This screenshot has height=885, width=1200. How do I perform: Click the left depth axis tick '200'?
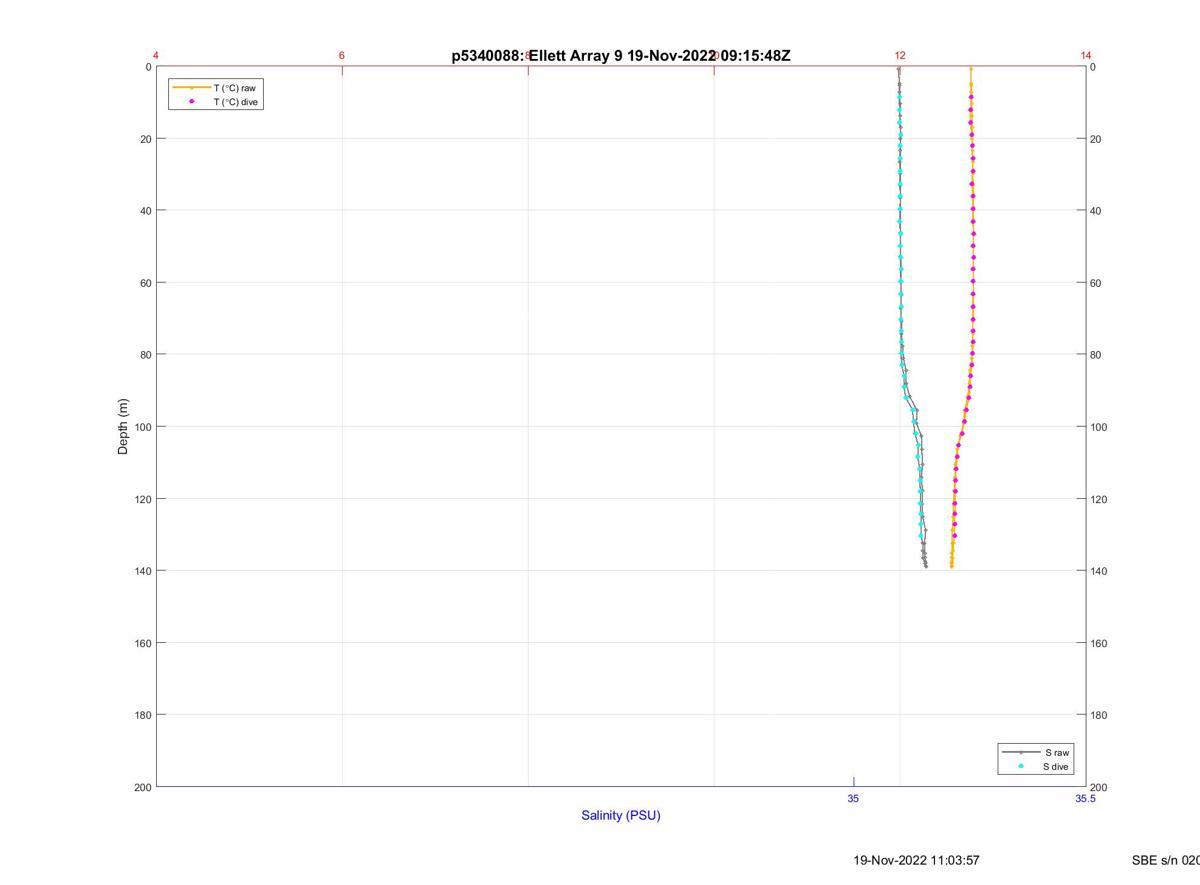[142, 787]
